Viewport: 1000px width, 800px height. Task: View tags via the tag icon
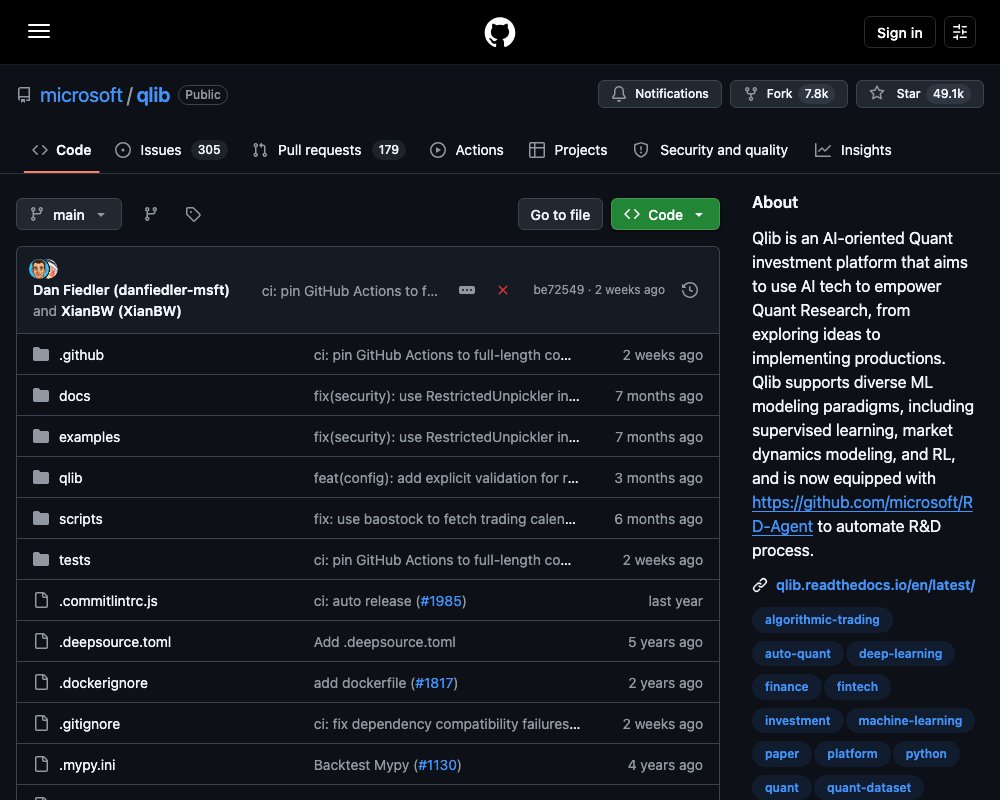(193, 214)
